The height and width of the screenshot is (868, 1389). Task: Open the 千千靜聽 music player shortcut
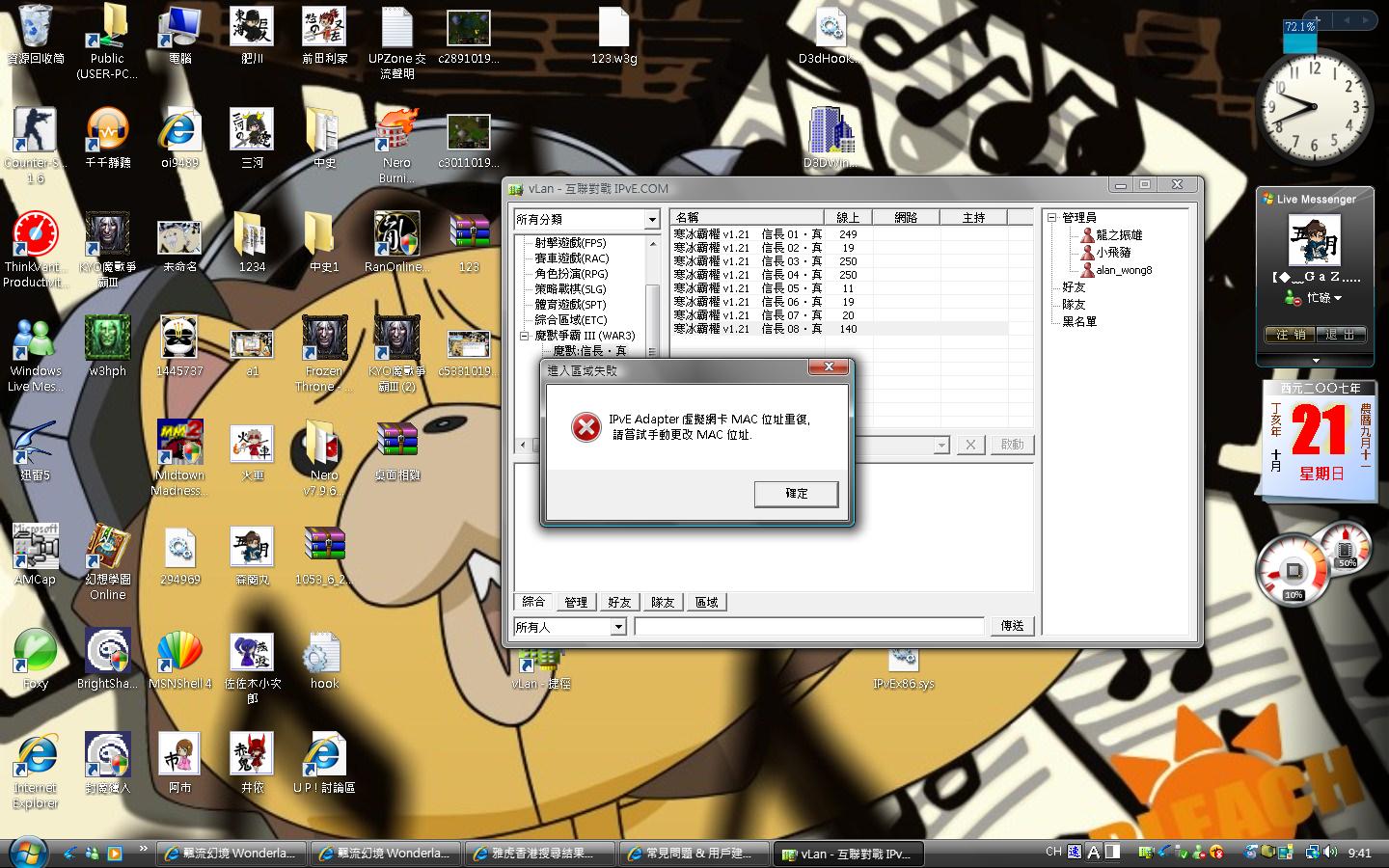pos(108,138)
